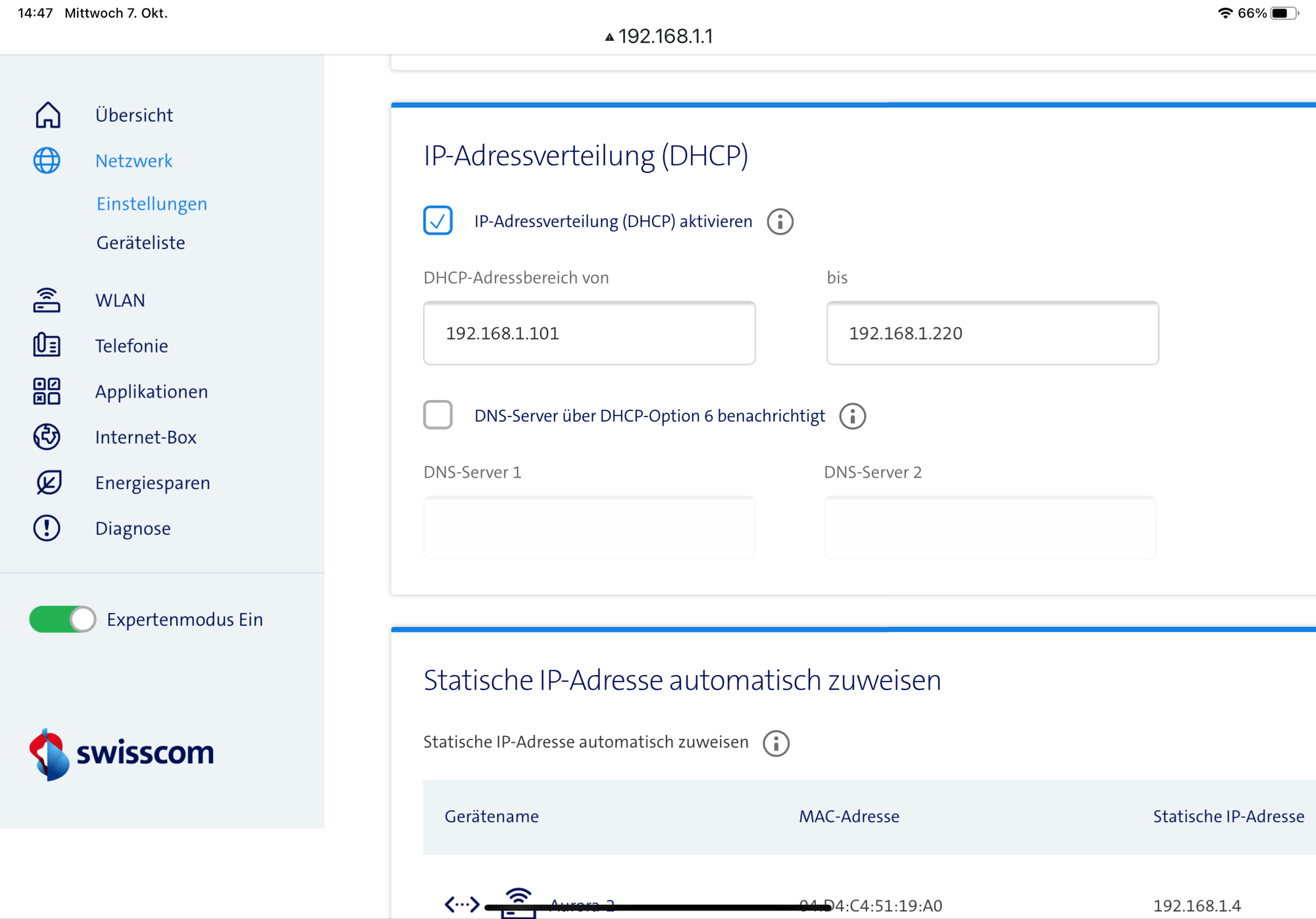Open info for DHCP aktivieren option
The image size is (1316, 919).
click(x=780, y=222)
